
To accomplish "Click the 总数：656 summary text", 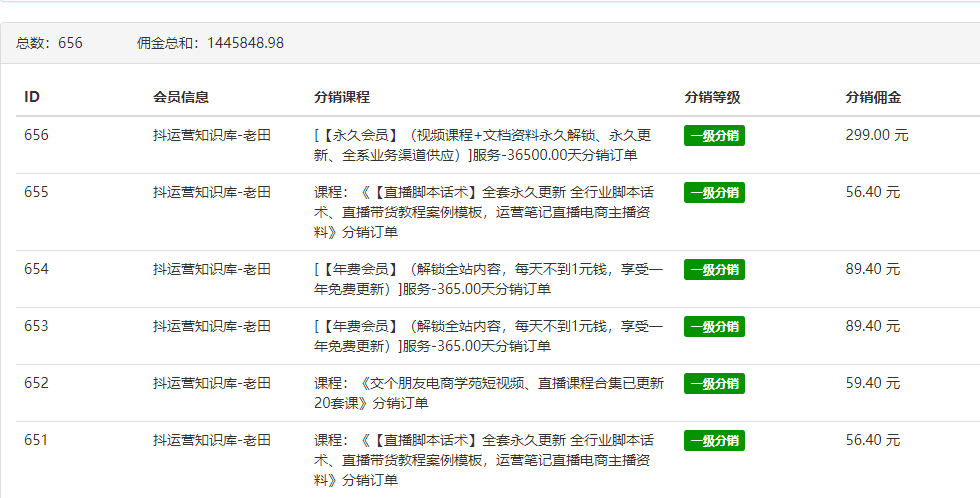I will tap(49, 43).
